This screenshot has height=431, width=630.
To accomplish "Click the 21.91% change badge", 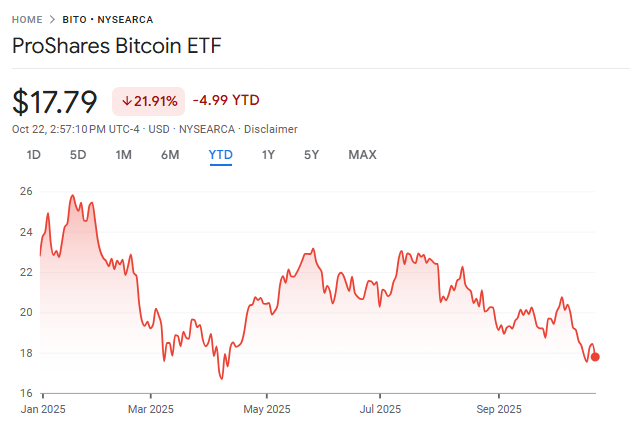I will coord(148,100).
